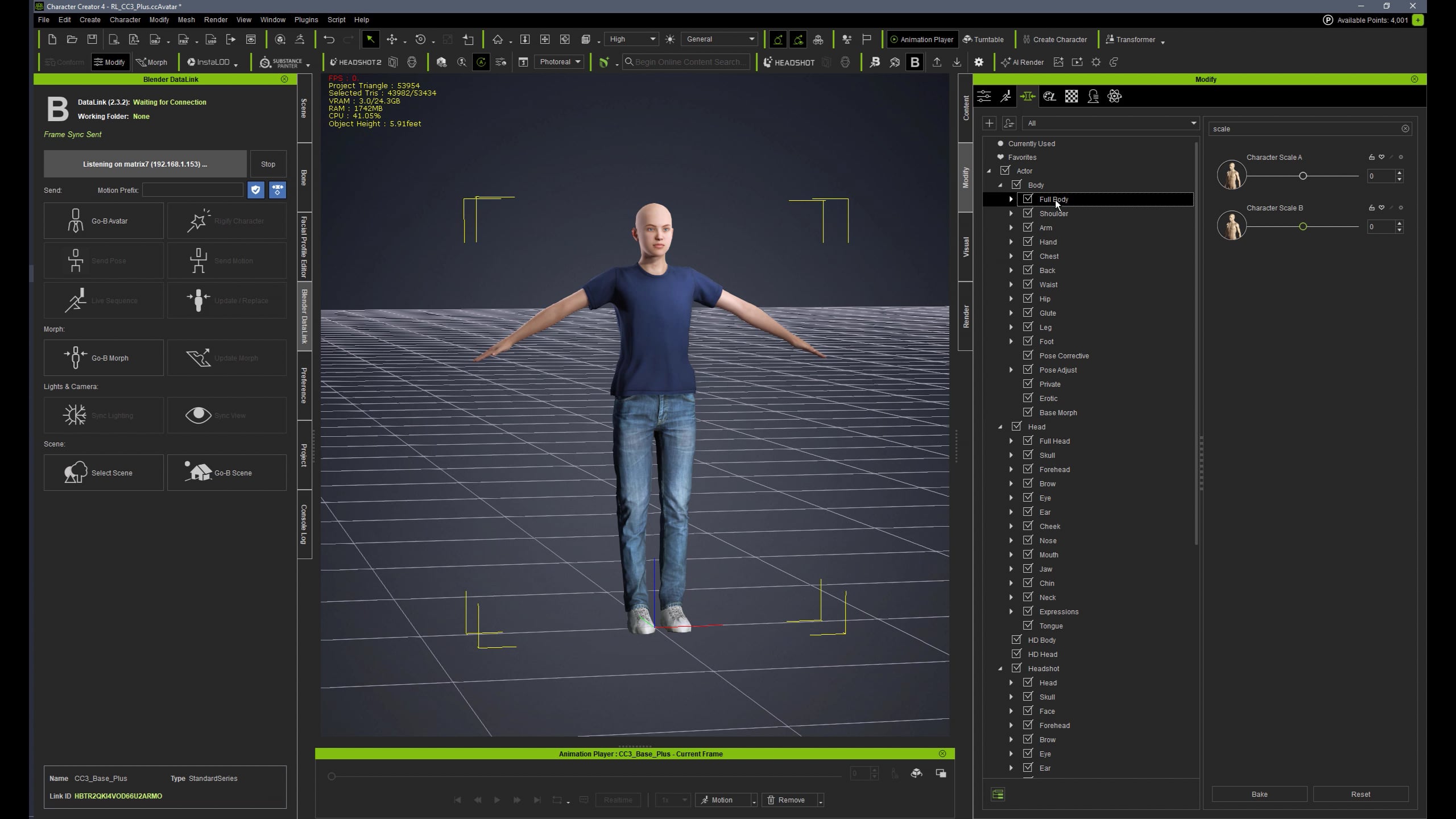Click the Go-B Scene icon
1456x819 pixels.
(x=198, y=472)
